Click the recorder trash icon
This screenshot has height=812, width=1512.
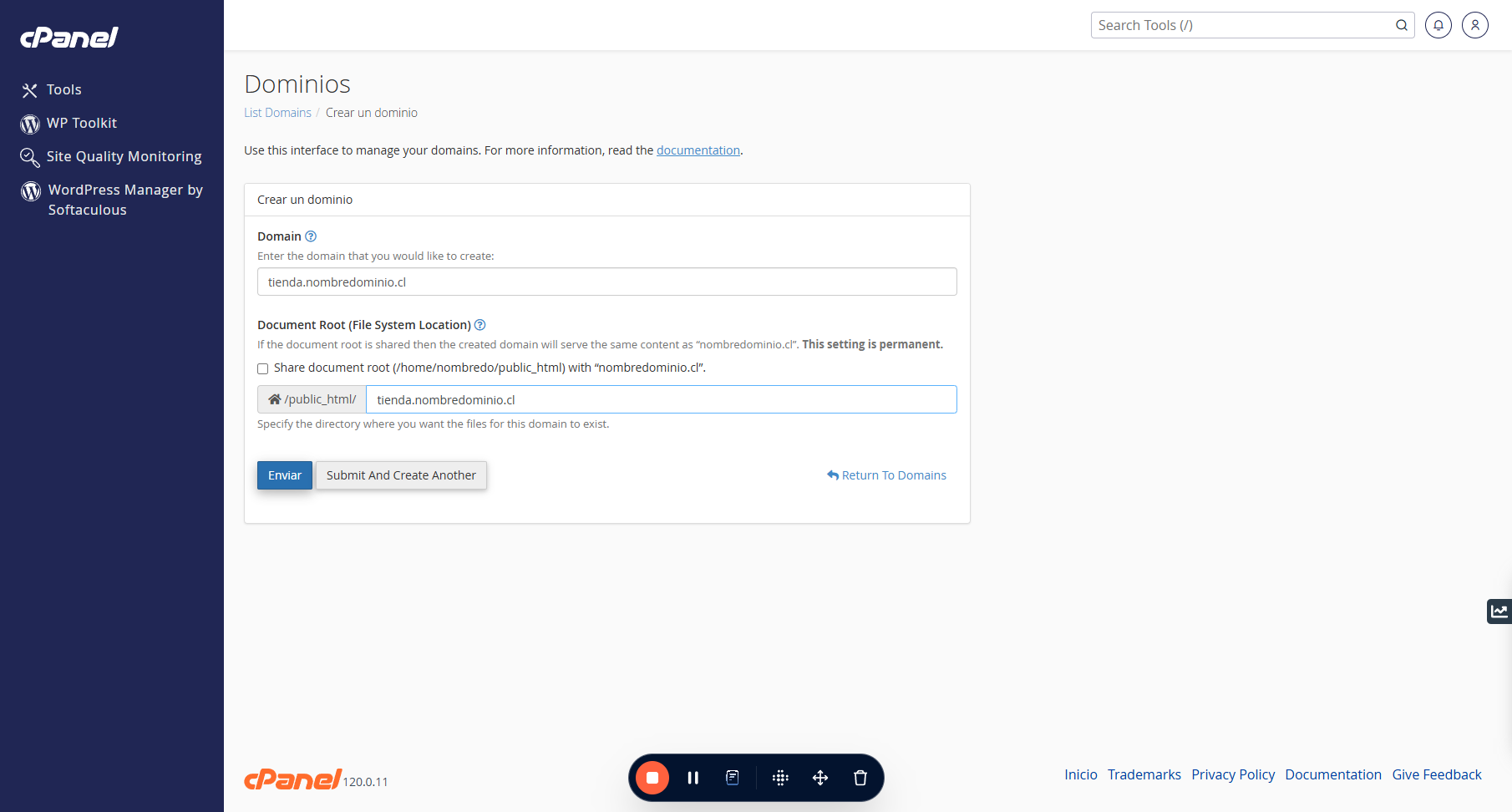click(860, 778)
